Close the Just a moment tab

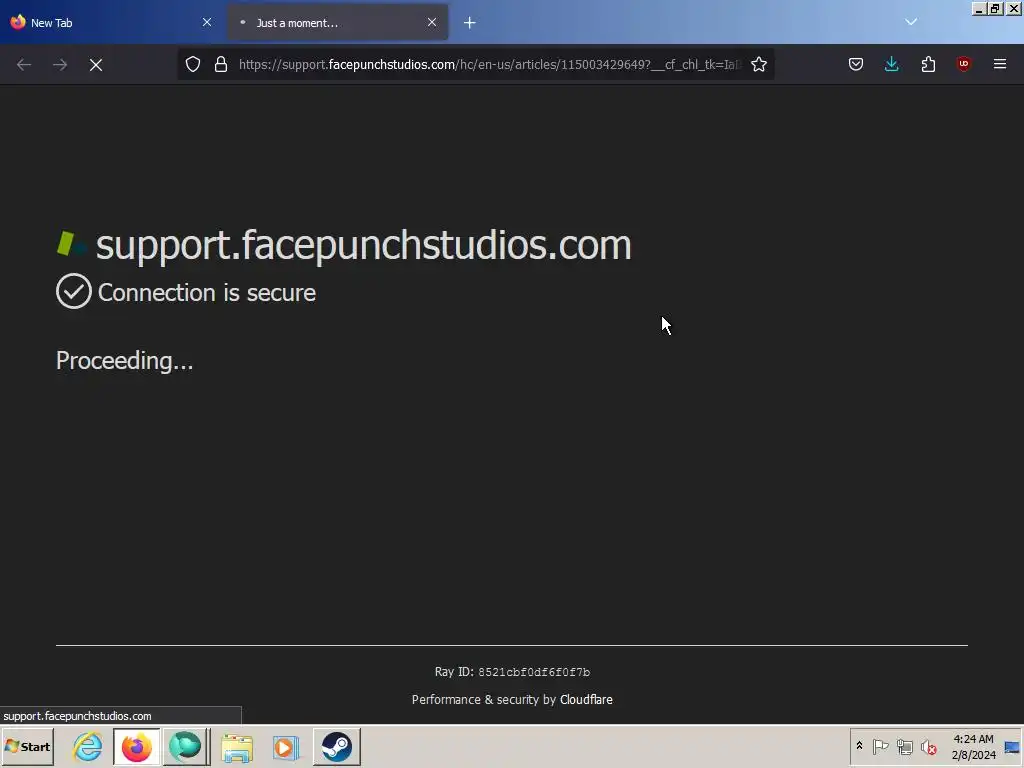432,22
